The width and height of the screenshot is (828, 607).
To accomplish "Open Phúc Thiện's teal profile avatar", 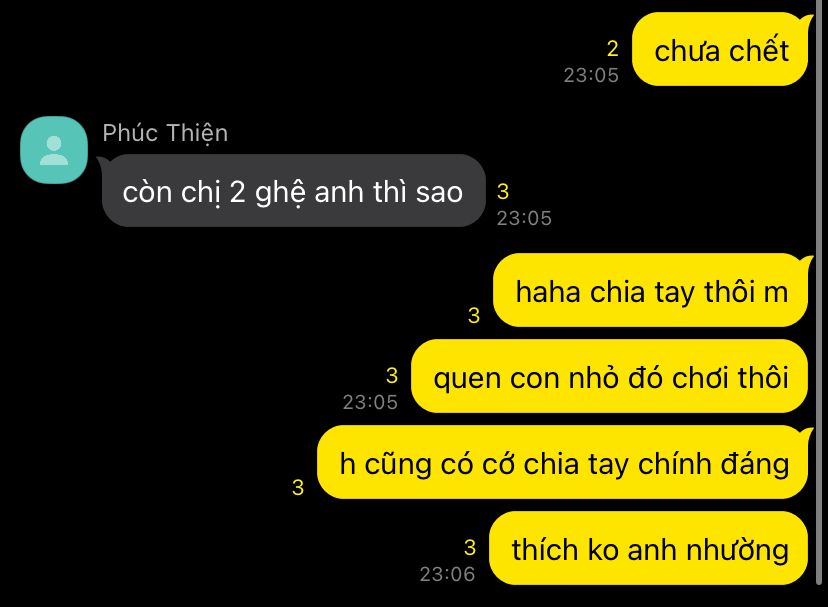I will [x=54, y=150].
